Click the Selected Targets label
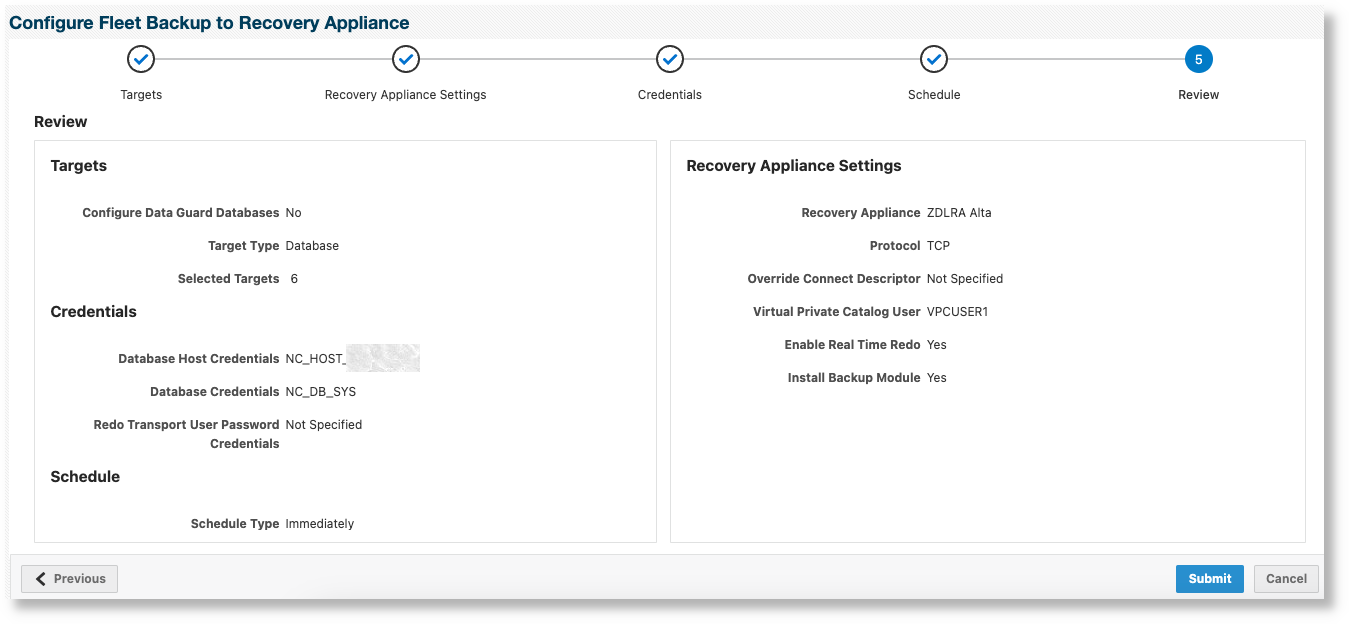Image resolution: width=1349 pixels, height=624 pixels. click(229, 279)
